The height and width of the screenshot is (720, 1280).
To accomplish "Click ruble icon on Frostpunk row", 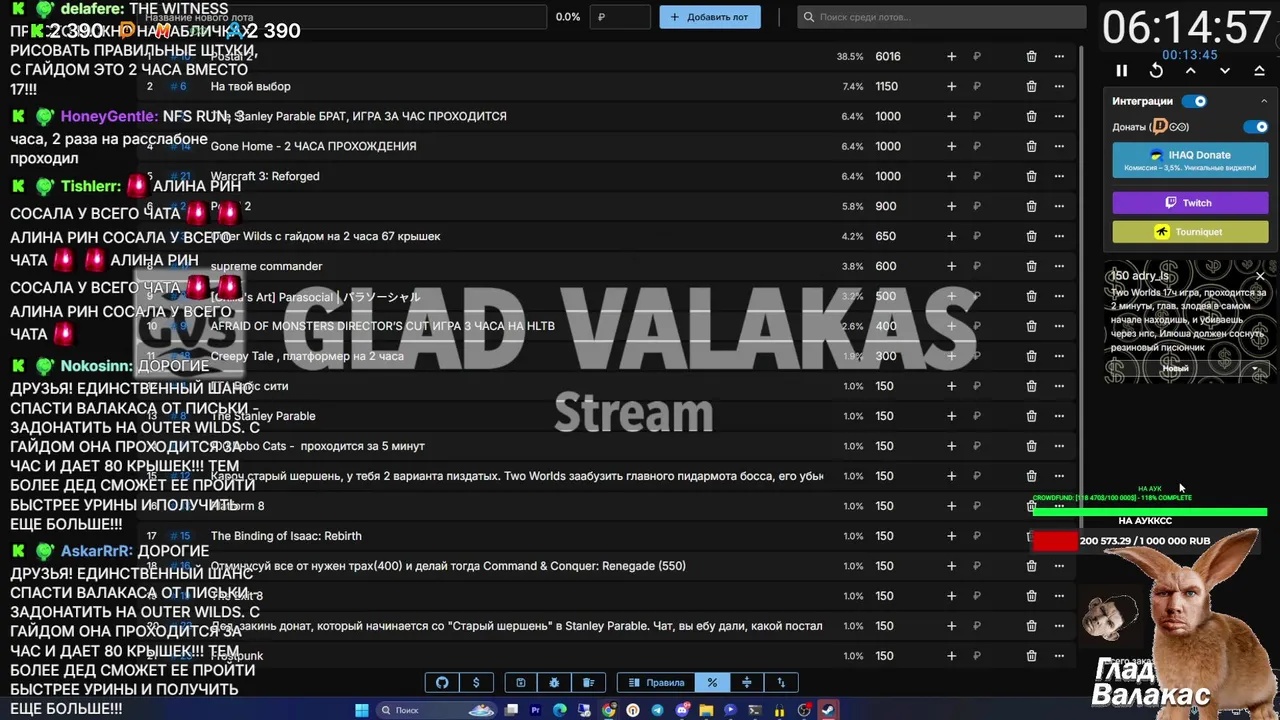I will pos(977,657).
